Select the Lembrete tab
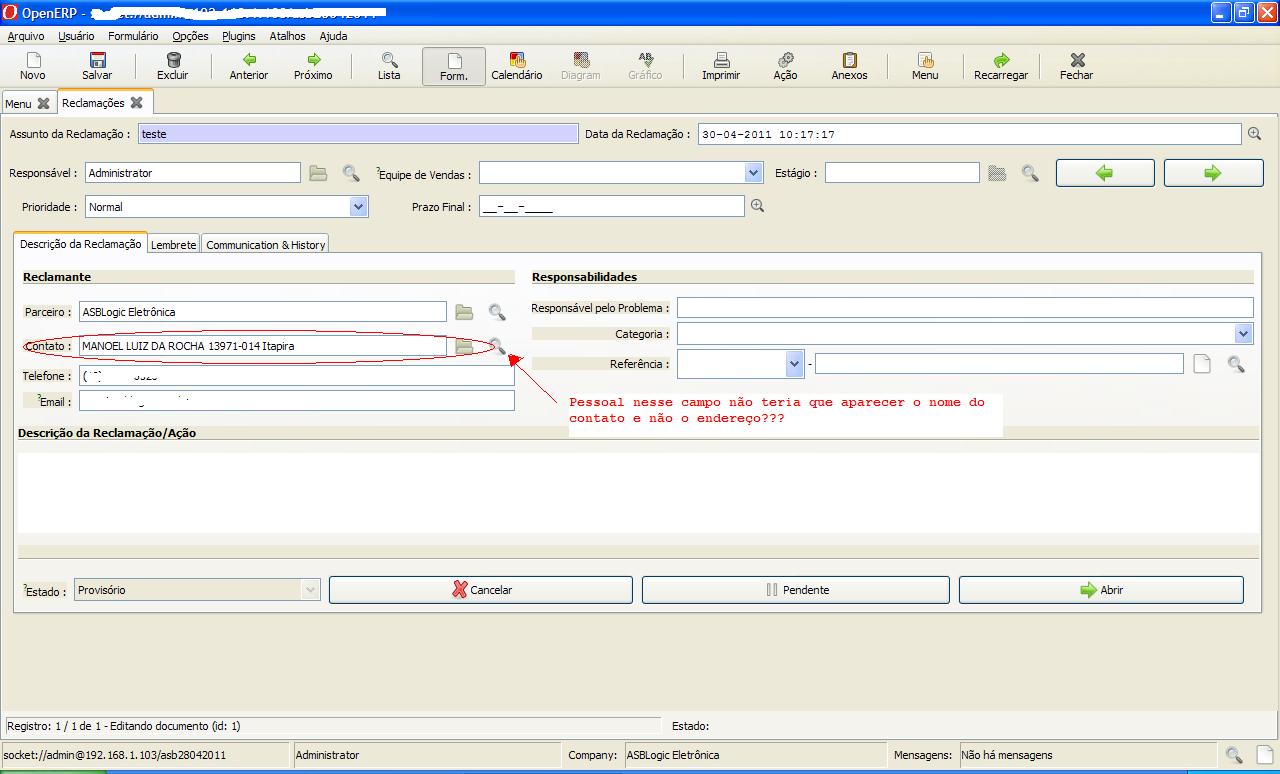This screenshot has width=1280, height=774. tap(173, 244)
